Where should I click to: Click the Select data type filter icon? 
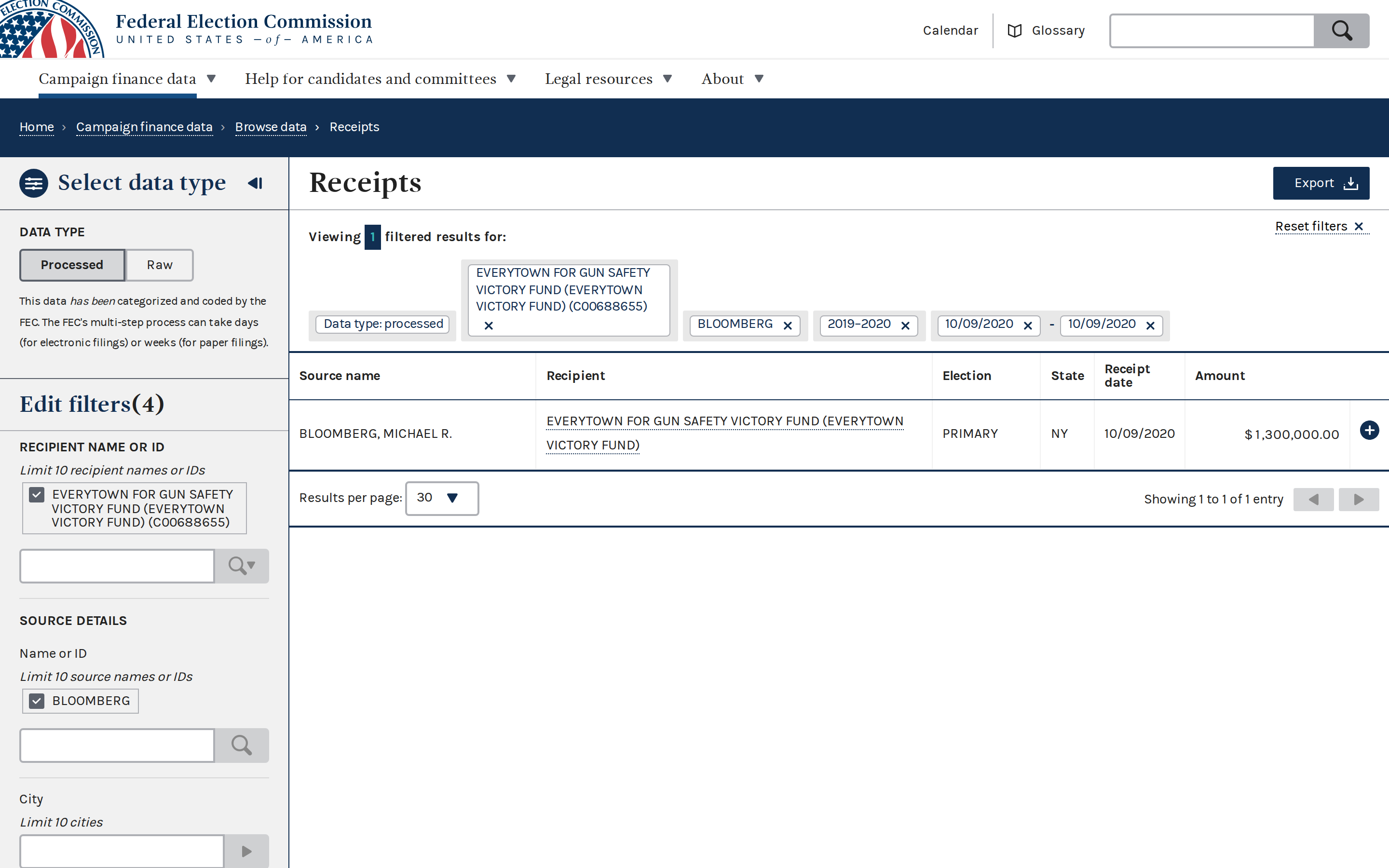pyautogui.click(x=34, y=183)
